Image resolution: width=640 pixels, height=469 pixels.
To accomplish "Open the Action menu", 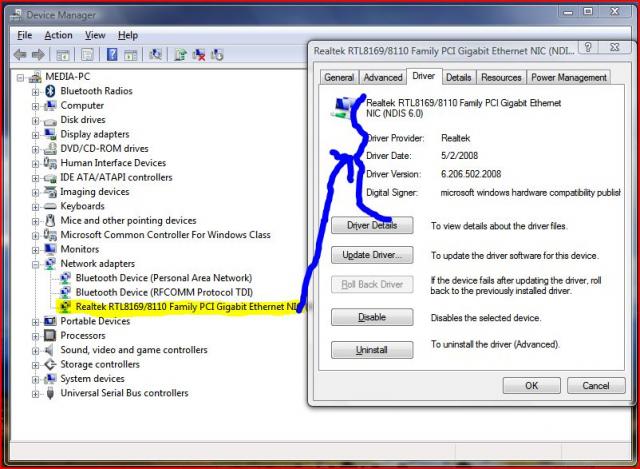I will [x=58, y=35].
